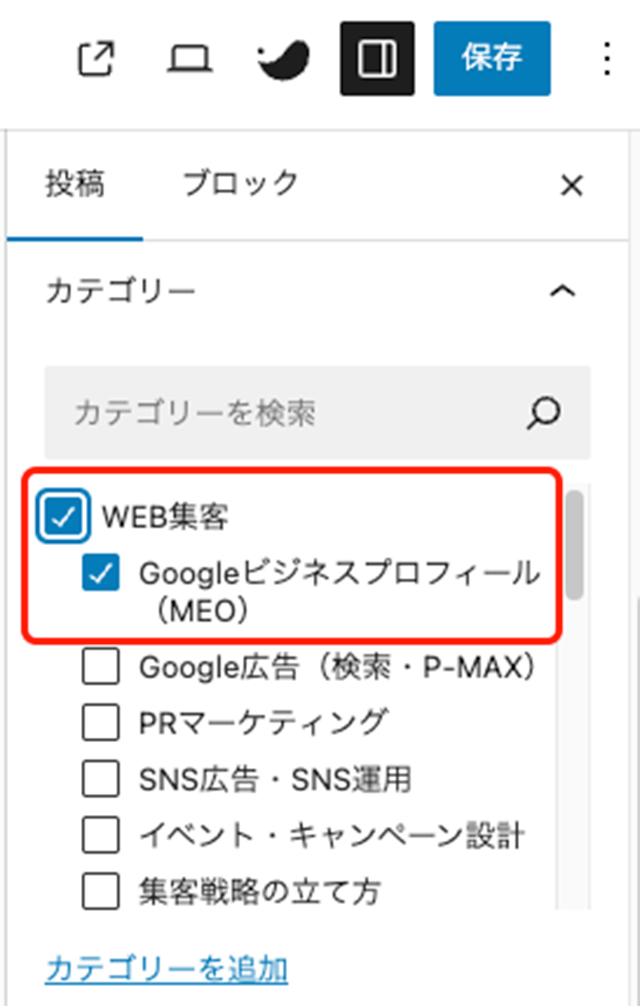The image size is (640, 1006).
Task: Tick the イベント・キャンペーン設計 checkbox
Action: pos(102,833)
